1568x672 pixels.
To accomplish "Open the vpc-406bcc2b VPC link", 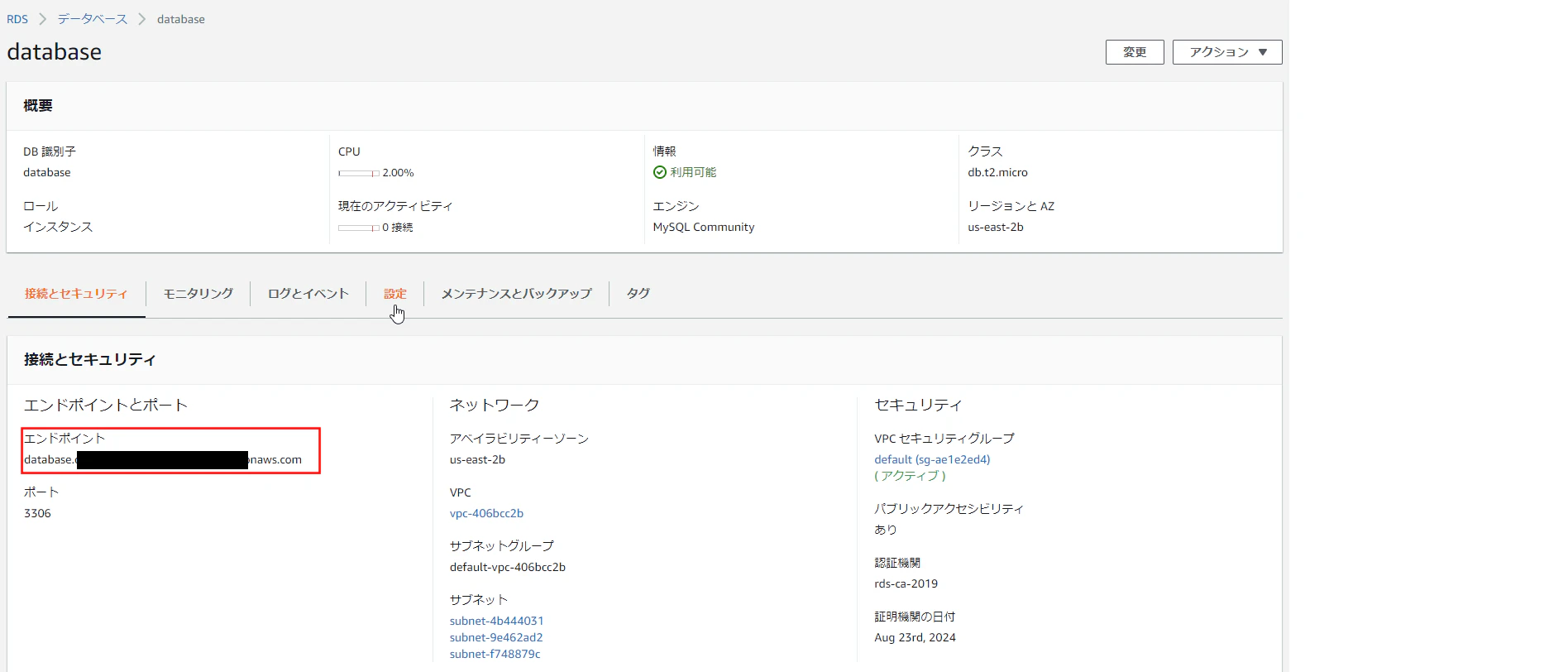I will [x=486, y=513].
